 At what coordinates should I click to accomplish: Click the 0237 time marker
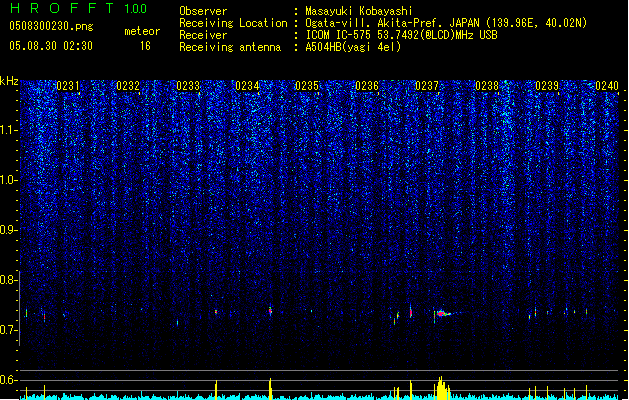[427, 86]
